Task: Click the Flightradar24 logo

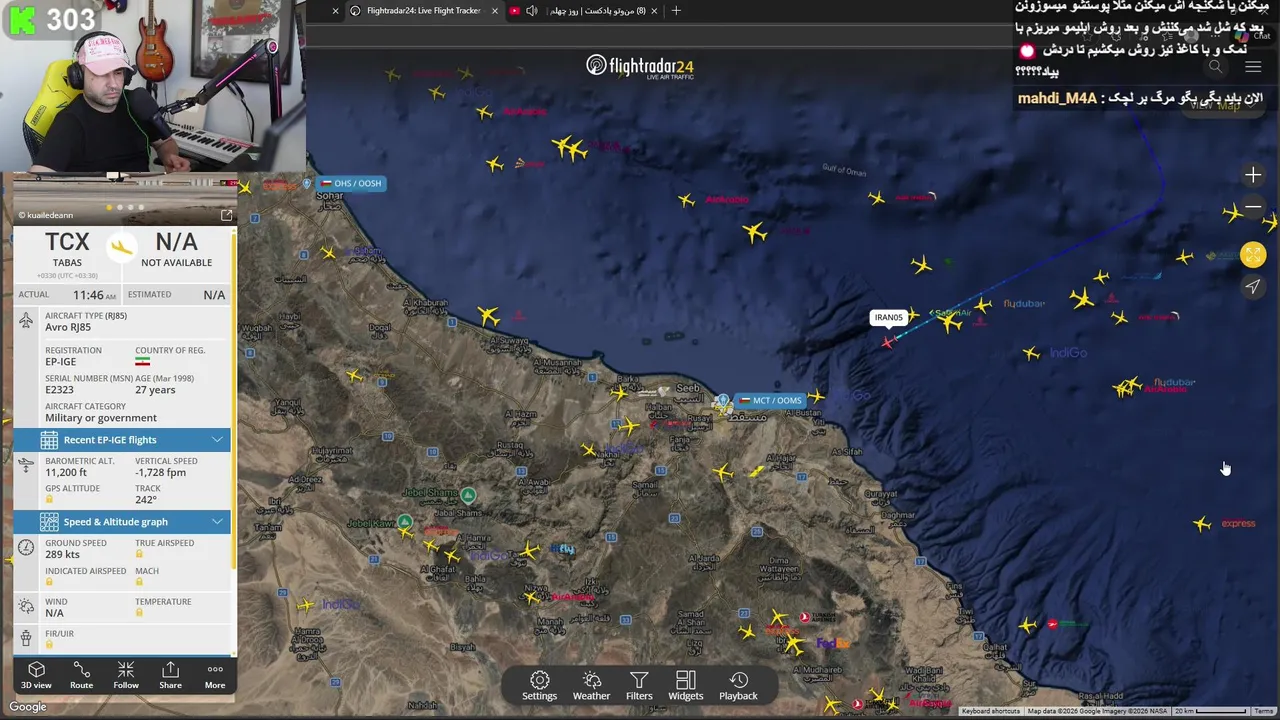Action: point(640,67)
